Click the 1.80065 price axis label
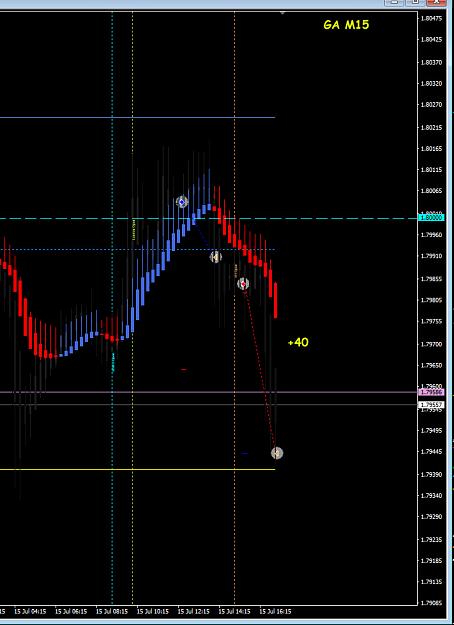 coord(431,191)
